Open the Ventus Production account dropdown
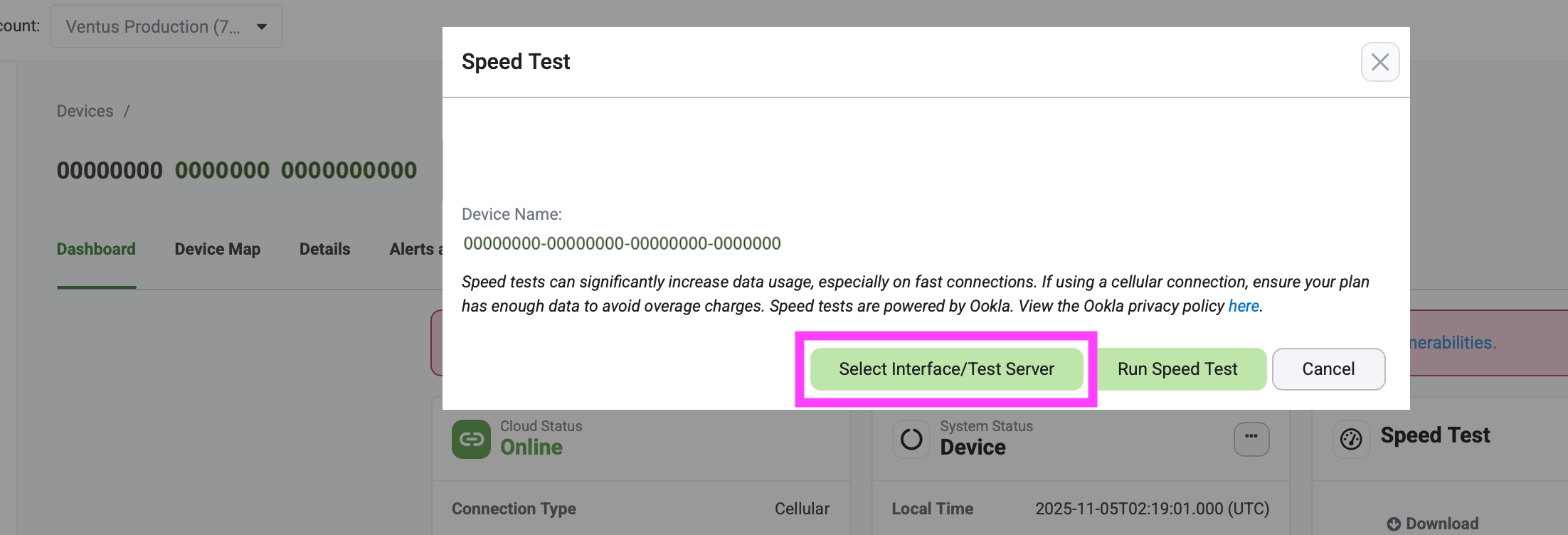 (x=166, y=26)
